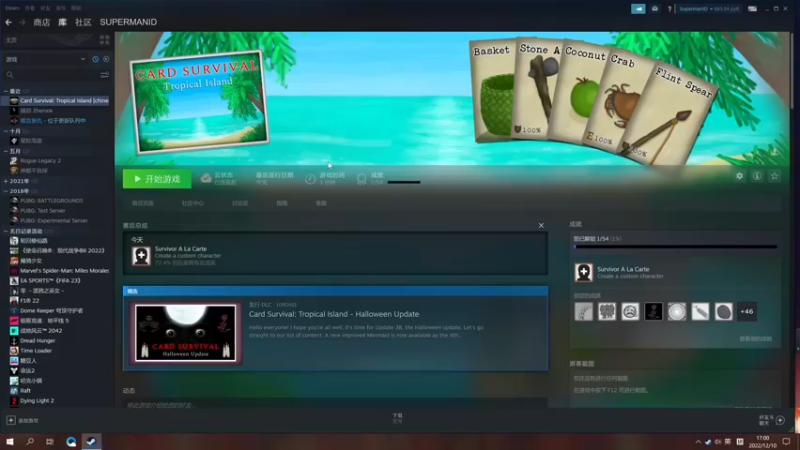Open the 社区 community tab
Image resolution: width=800 pixels, height=450 pixels.
tap(83, 22)
